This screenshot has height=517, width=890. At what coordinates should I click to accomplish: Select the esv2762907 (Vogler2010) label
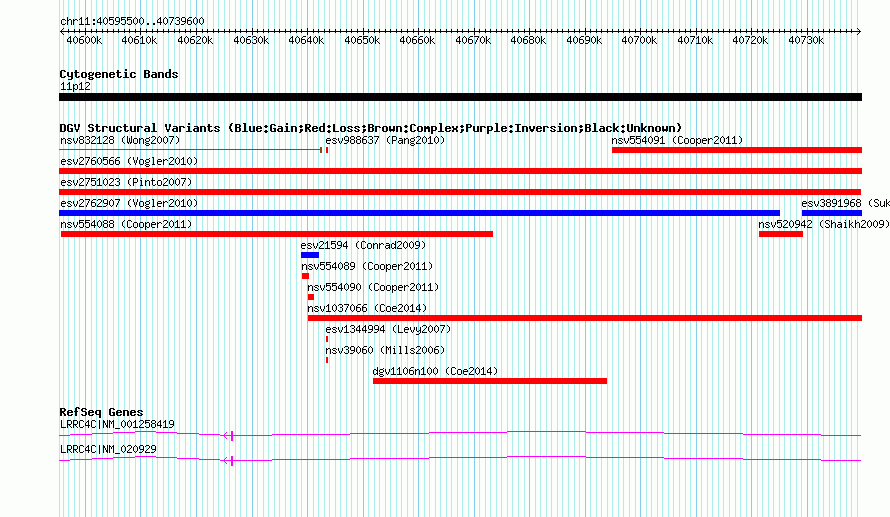point(129,203)
